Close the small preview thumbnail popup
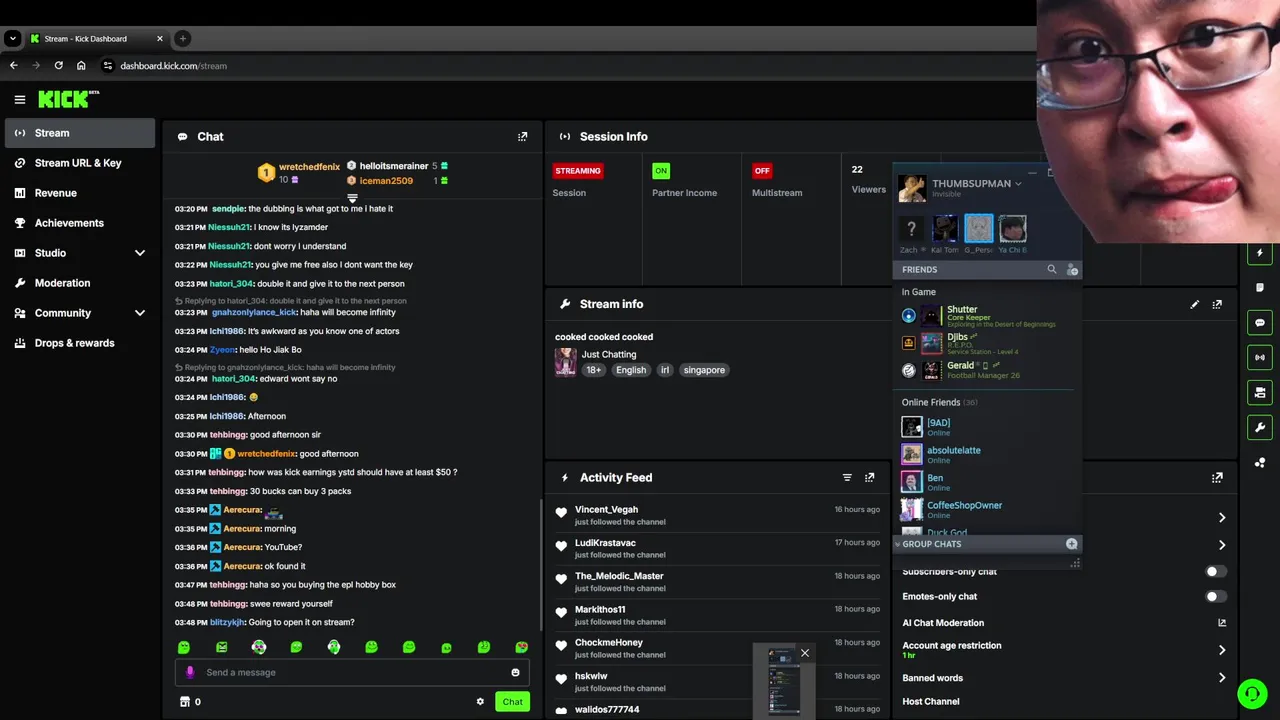The height and width of the screenshot is (720, 1280). [x=804, y=653]
